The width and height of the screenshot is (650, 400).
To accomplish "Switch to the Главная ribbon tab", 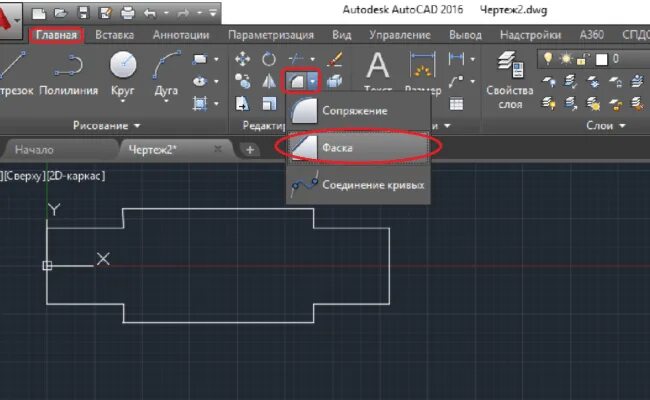I will 56,35.
